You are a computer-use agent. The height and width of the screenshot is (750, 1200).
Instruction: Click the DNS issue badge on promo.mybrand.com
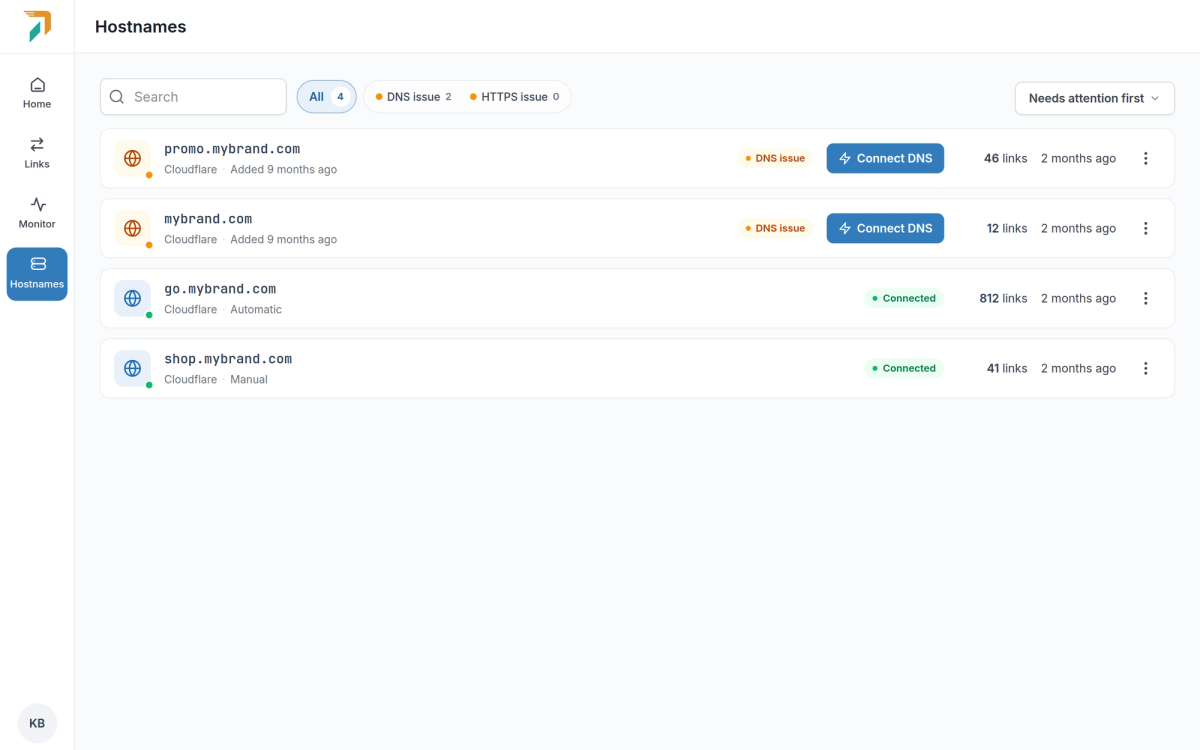click(x=775, y=158)
